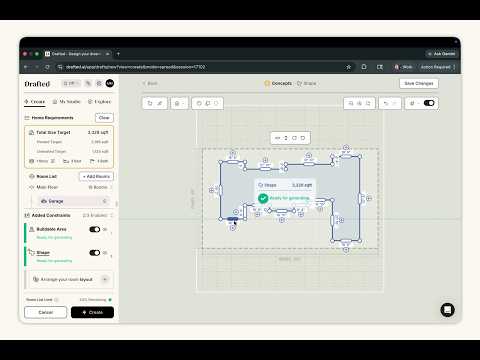Open the user avatar menu
480x360 pixels.
click(110, 83)
